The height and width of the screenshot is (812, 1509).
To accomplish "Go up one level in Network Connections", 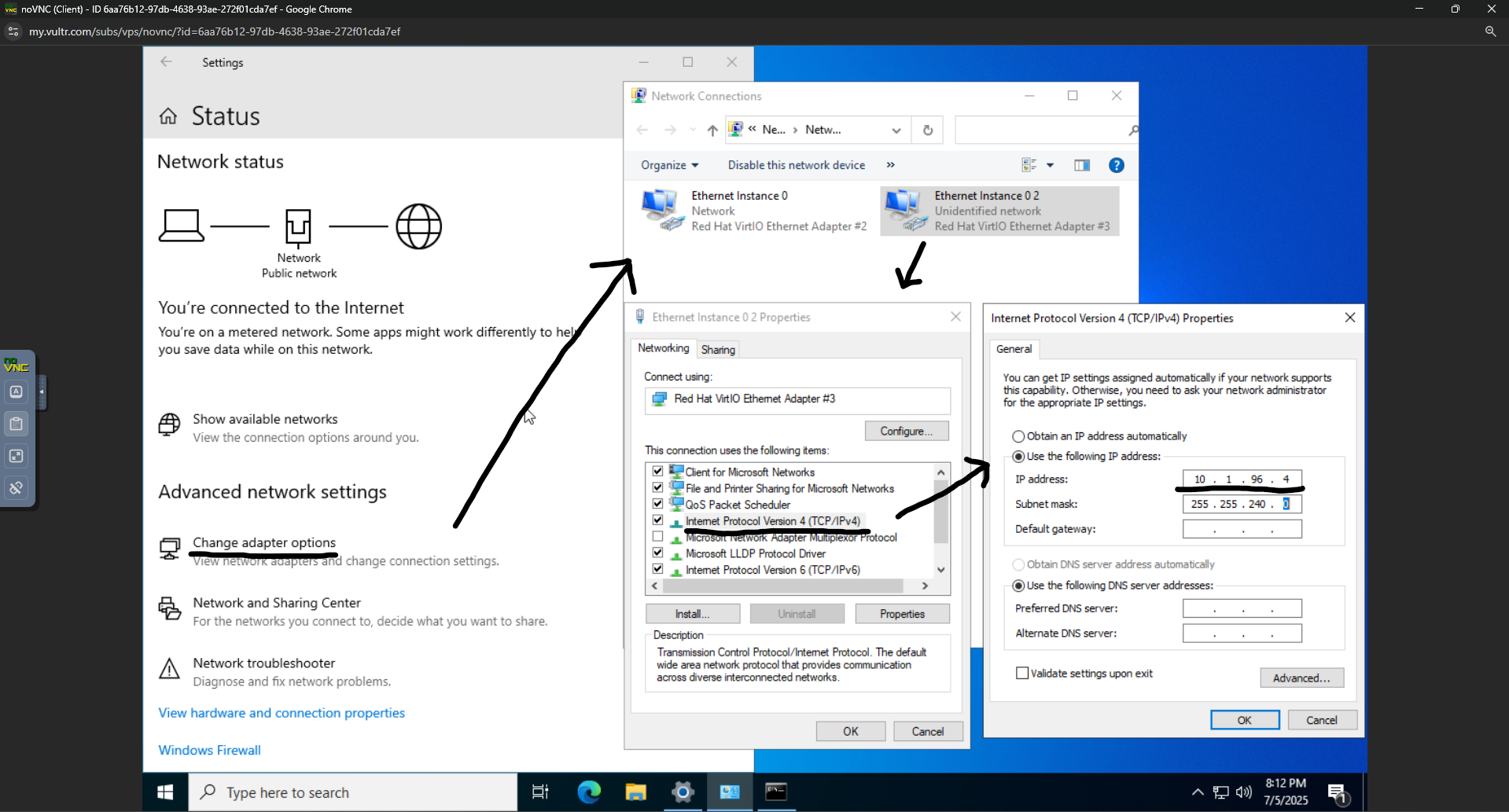I will click(x=712, y=130).
